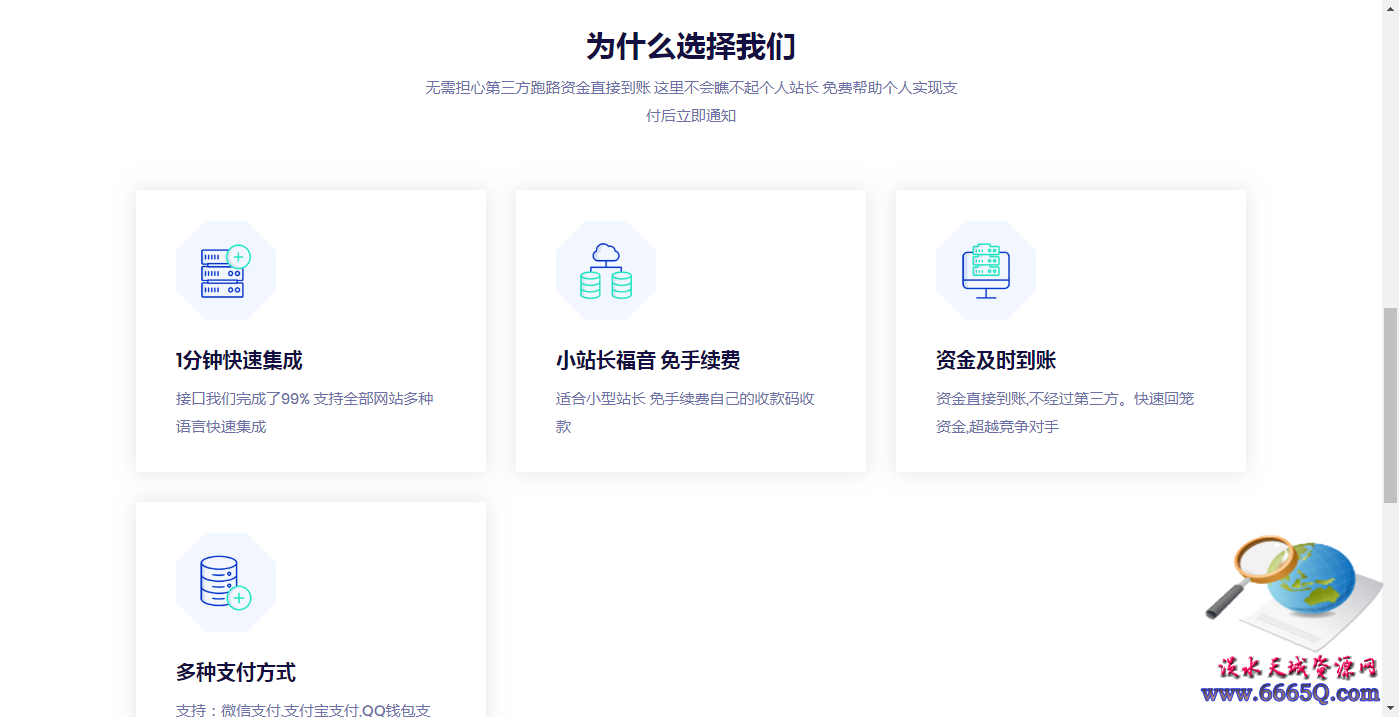Viewport: 1399px width, 717px height.
Task: Click the subtitle starting 无需担心第三方跑路
Action: tap(691, 101)
